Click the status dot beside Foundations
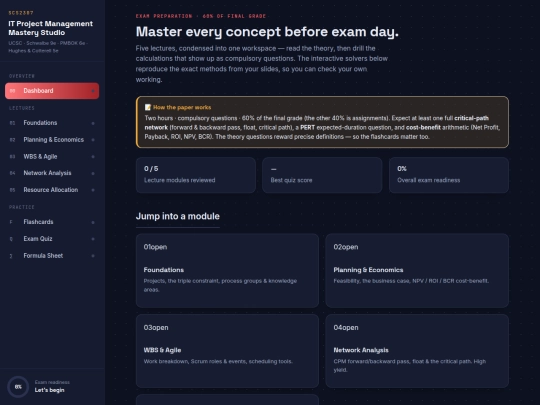Screen dimensions: 540x405 (x=93, y=123)
